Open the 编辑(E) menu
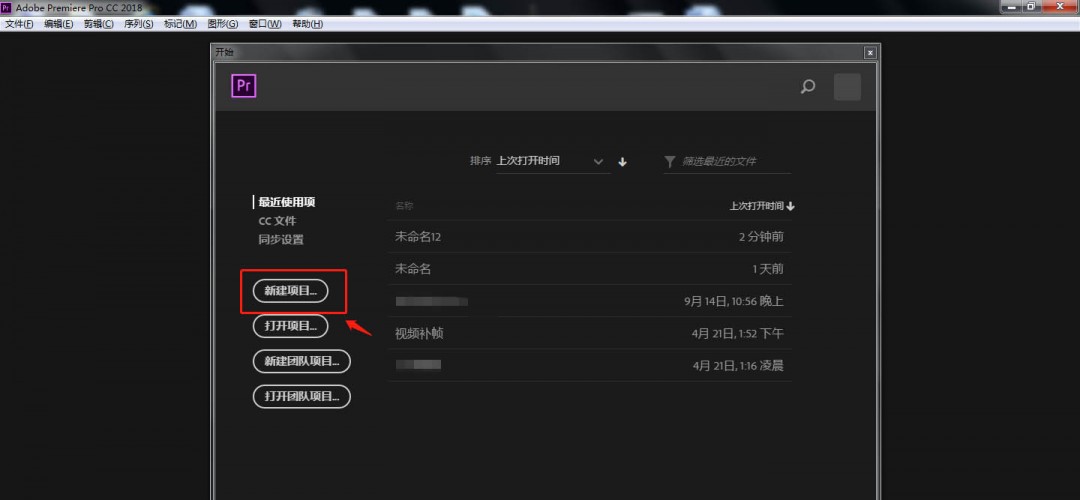This screenshot has height=500, width=1080. [x=59, y=24]
